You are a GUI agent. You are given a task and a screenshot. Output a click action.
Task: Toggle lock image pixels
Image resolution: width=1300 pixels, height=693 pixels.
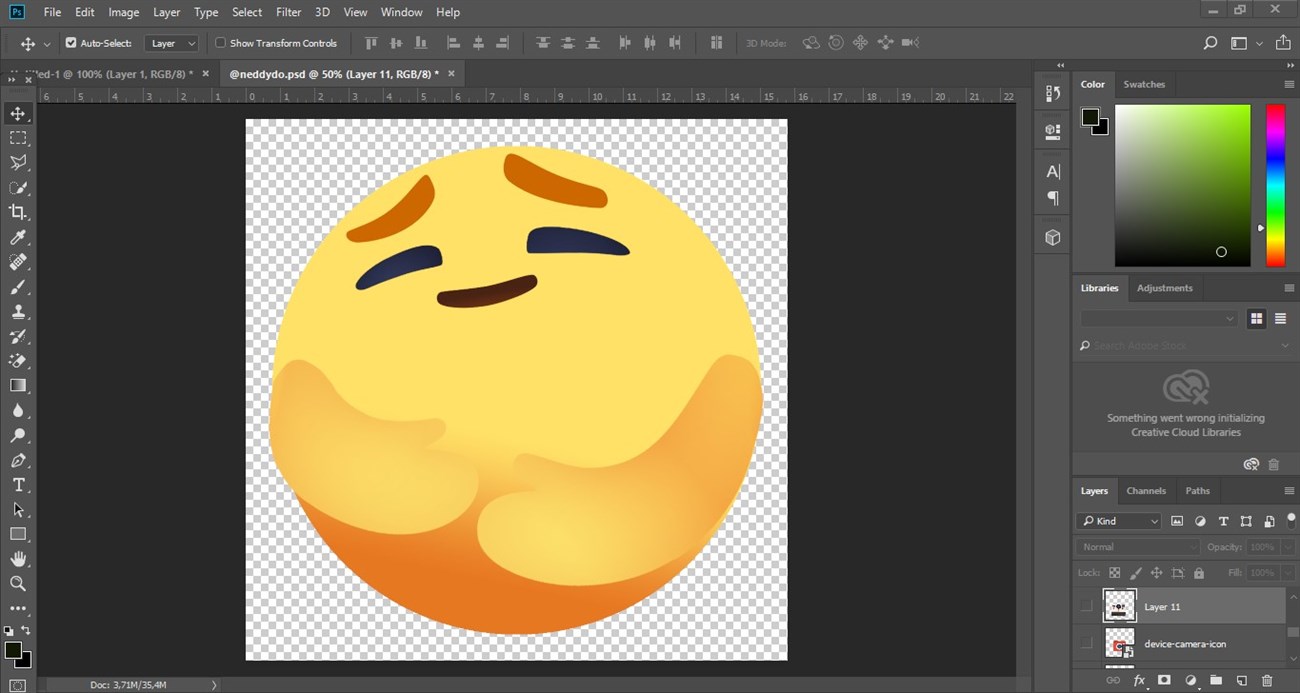coord(1136,573)
